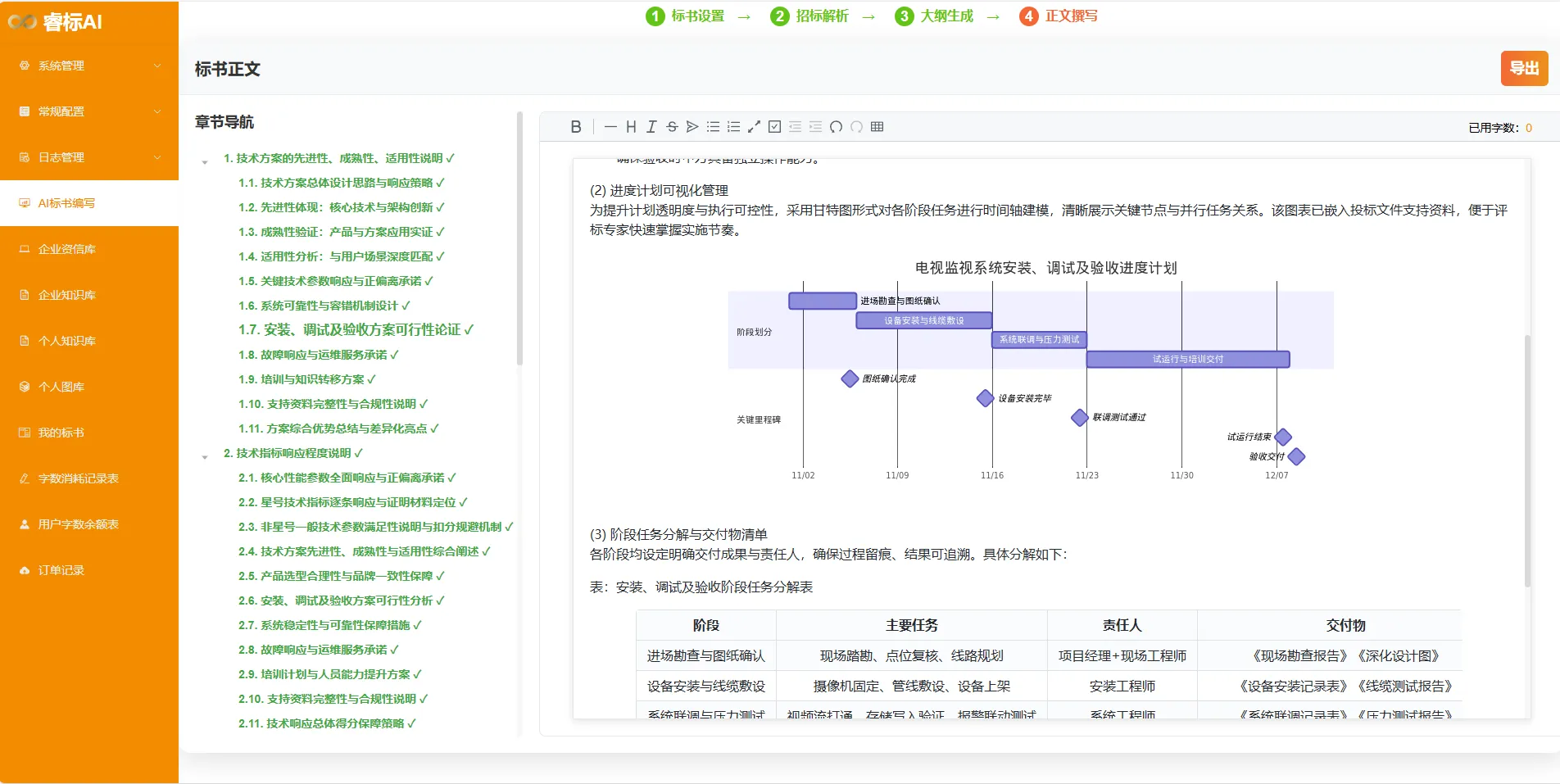Collapse chapter 2 技术指标响应程度说明 tree arrow

(205, 456)
